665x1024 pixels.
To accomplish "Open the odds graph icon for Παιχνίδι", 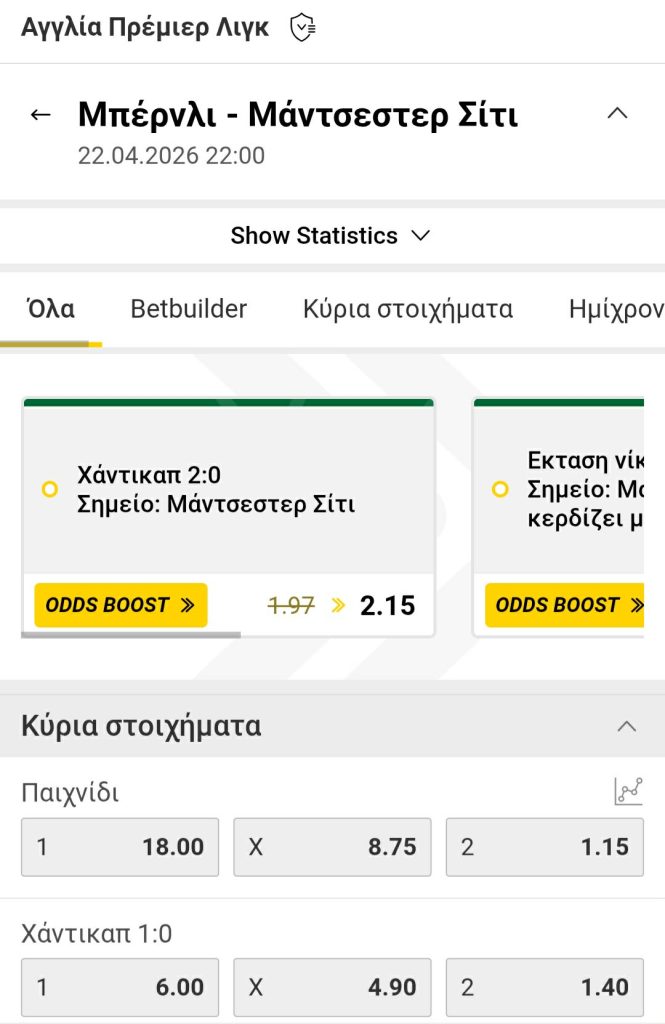I will click(628, 791).
